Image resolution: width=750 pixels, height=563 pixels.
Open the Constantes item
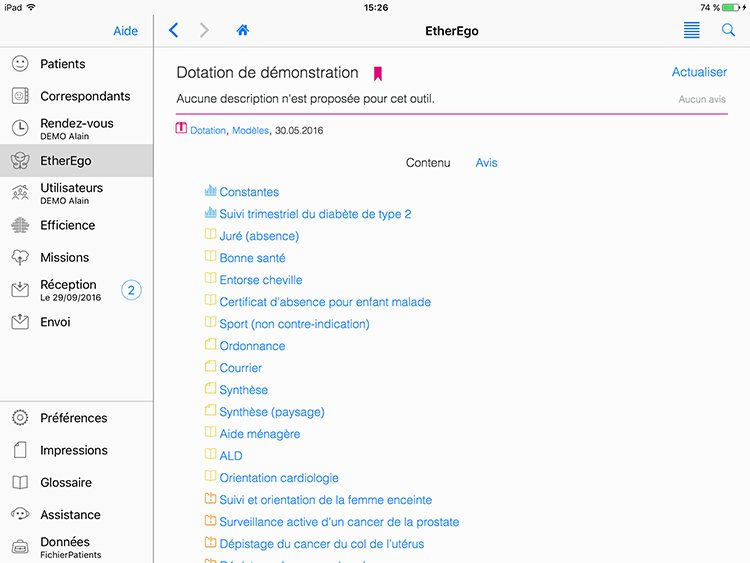point(249,192)
